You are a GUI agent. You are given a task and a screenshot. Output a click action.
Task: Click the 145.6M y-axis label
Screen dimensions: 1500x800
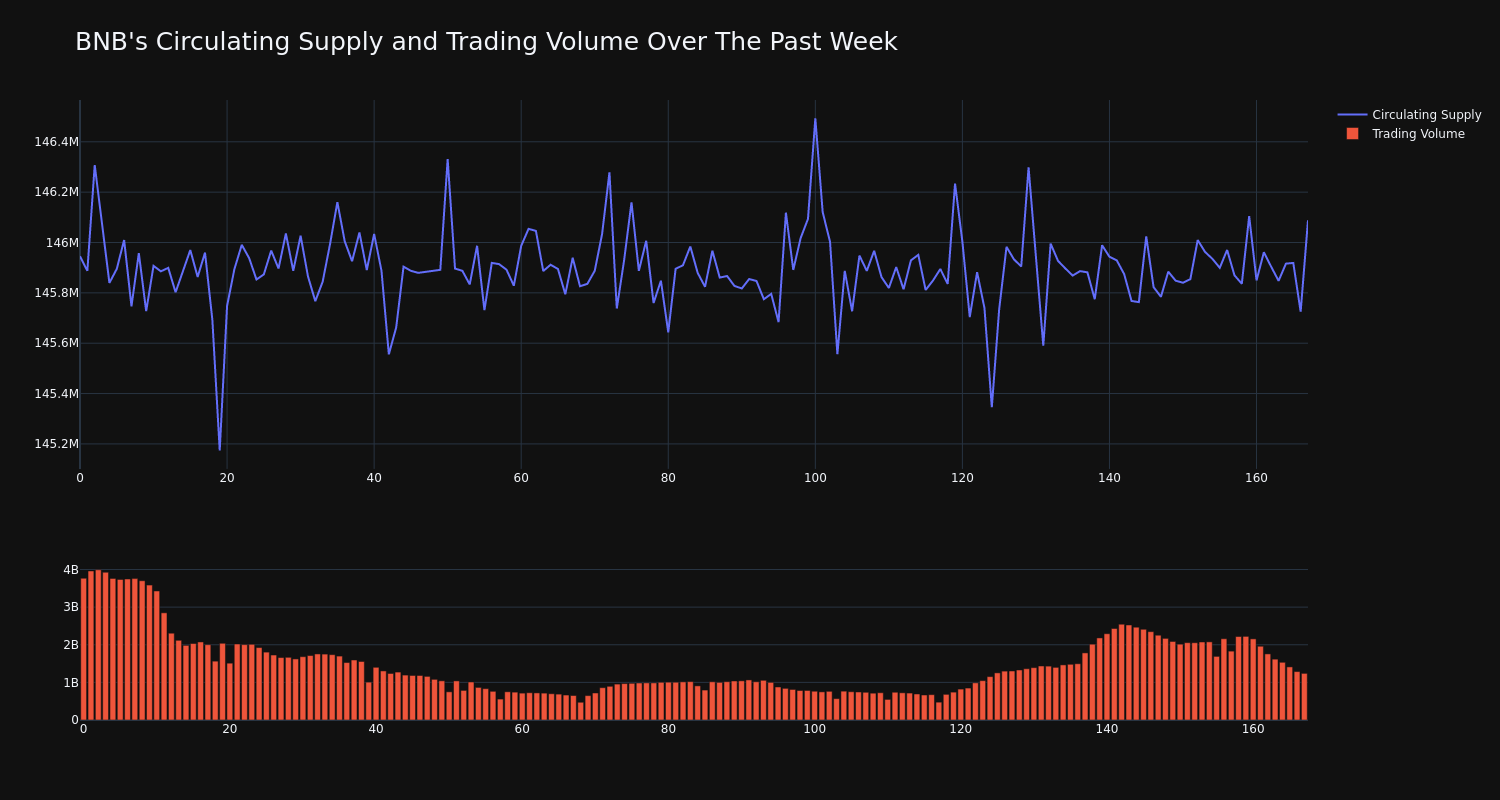click(56, 343)
